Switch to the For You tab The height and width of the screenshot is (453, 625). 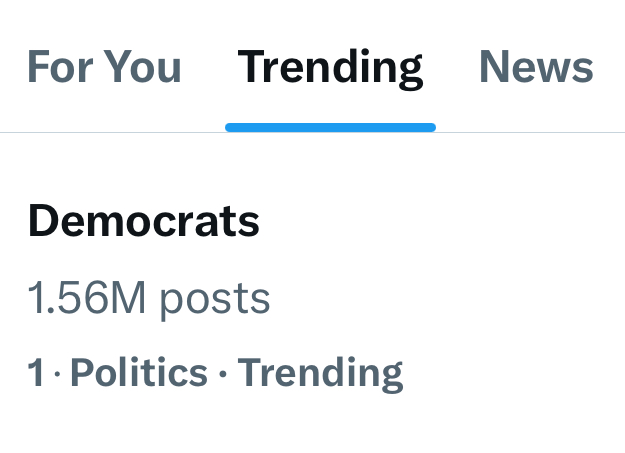point(104,67)
